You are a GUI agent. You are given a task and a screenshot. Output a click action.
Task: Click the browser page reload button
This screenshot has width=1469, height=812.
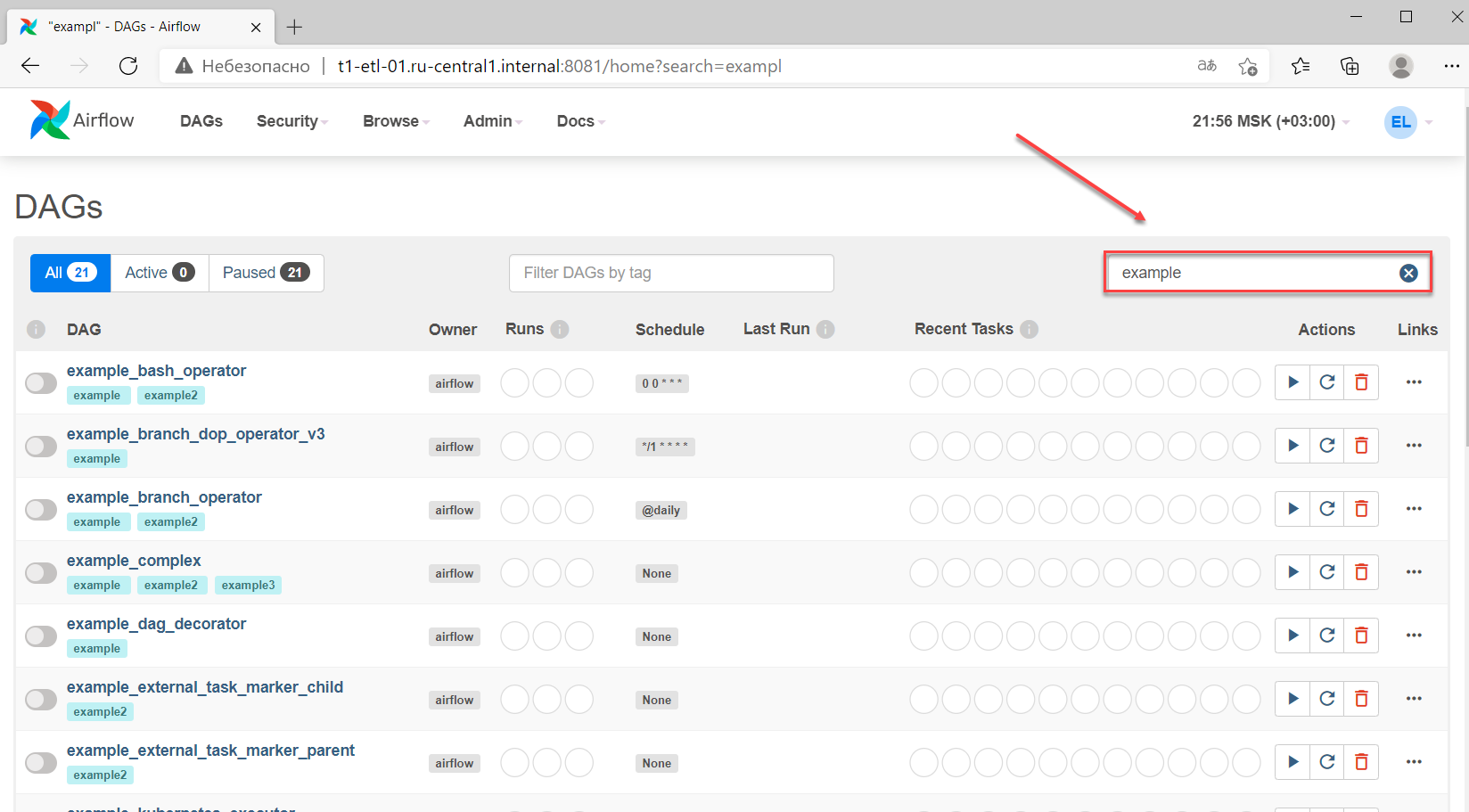[x=128, y=66]
